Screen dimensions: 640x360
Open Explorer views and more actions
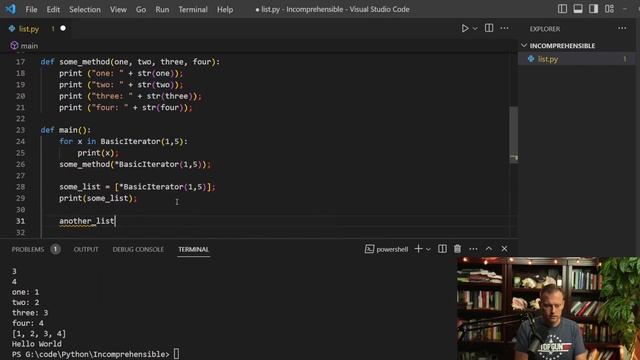(622, 28)
